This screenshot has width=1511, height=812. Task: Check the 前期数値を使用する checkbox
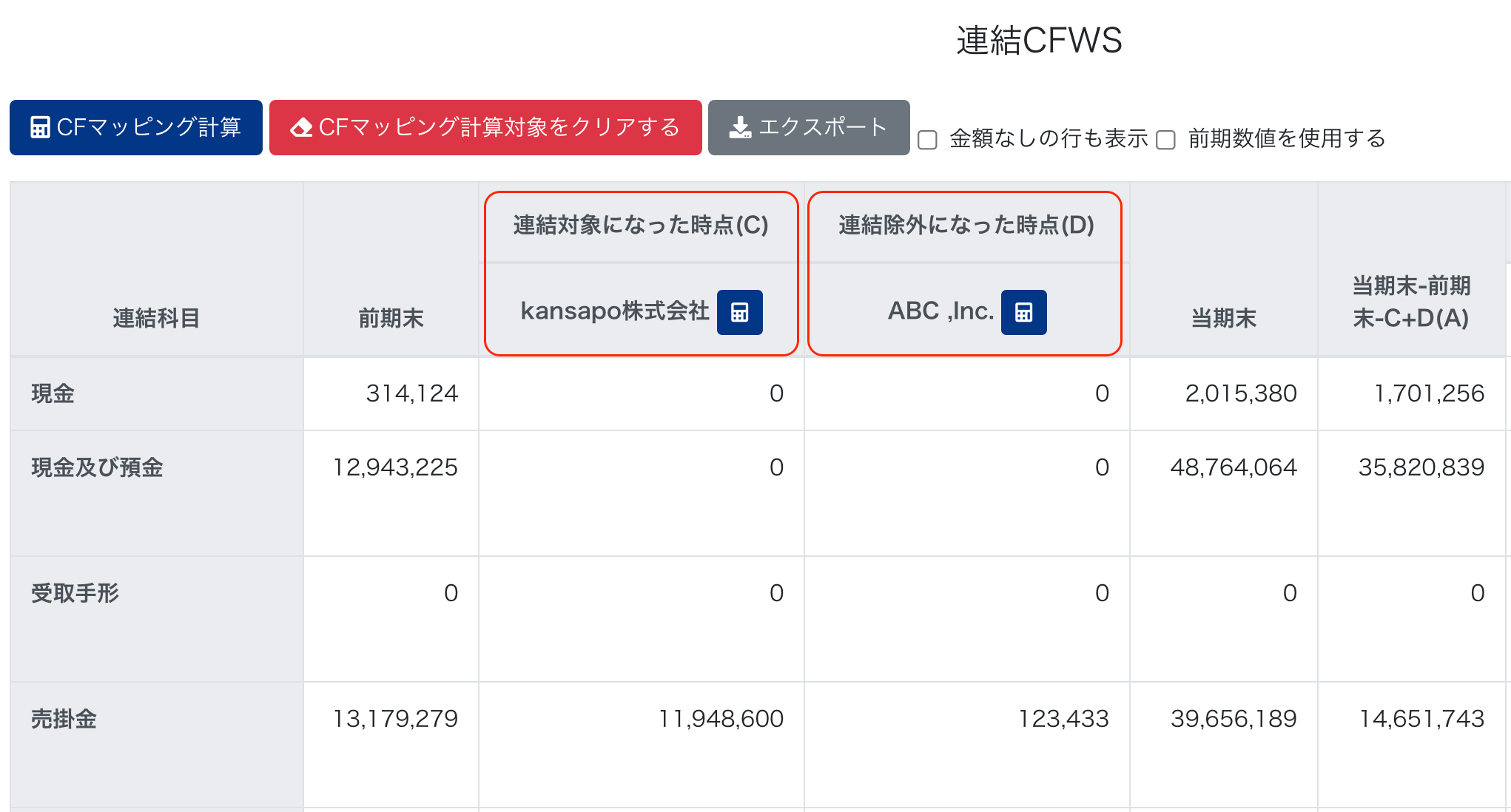1165,140
